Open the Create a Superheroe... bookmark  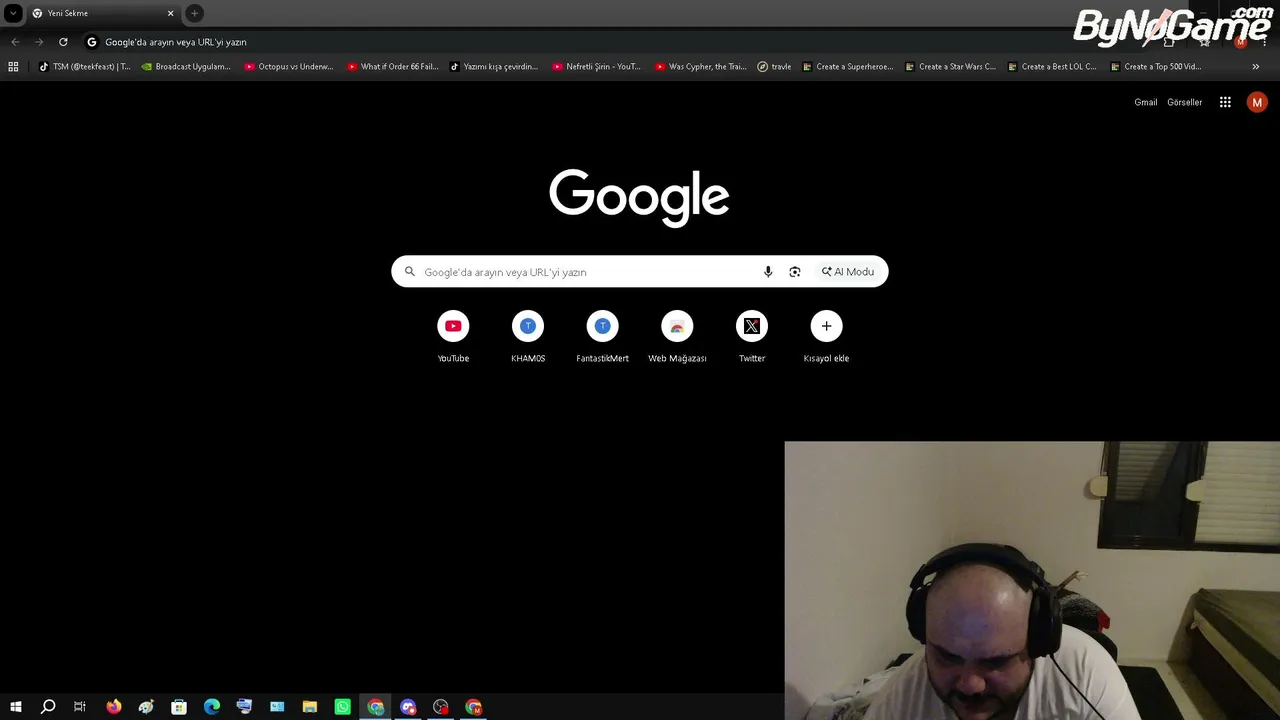pyautogui.click(x=848, y=67)
